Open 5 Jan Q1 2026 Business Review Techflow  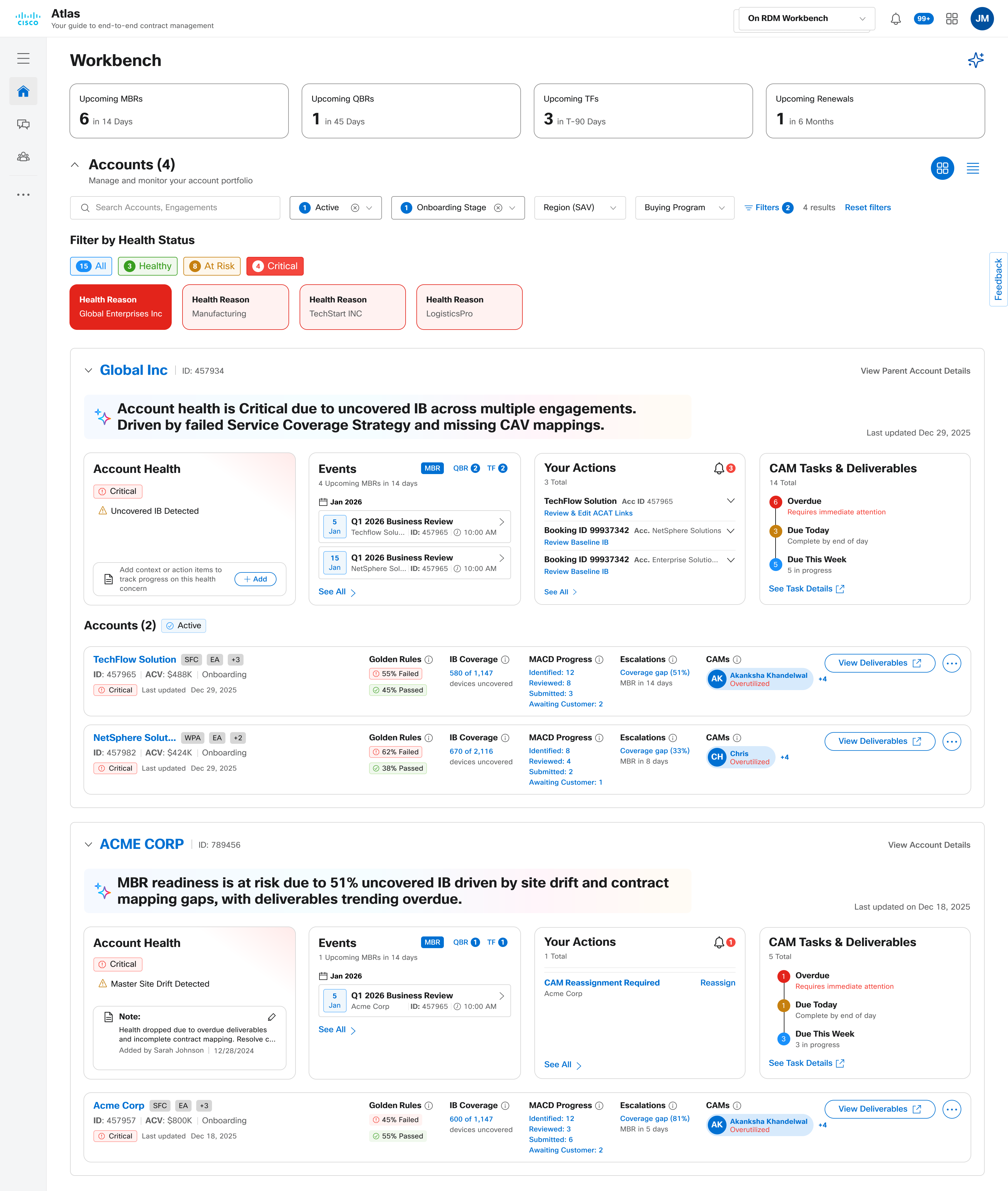coord(414,527)
